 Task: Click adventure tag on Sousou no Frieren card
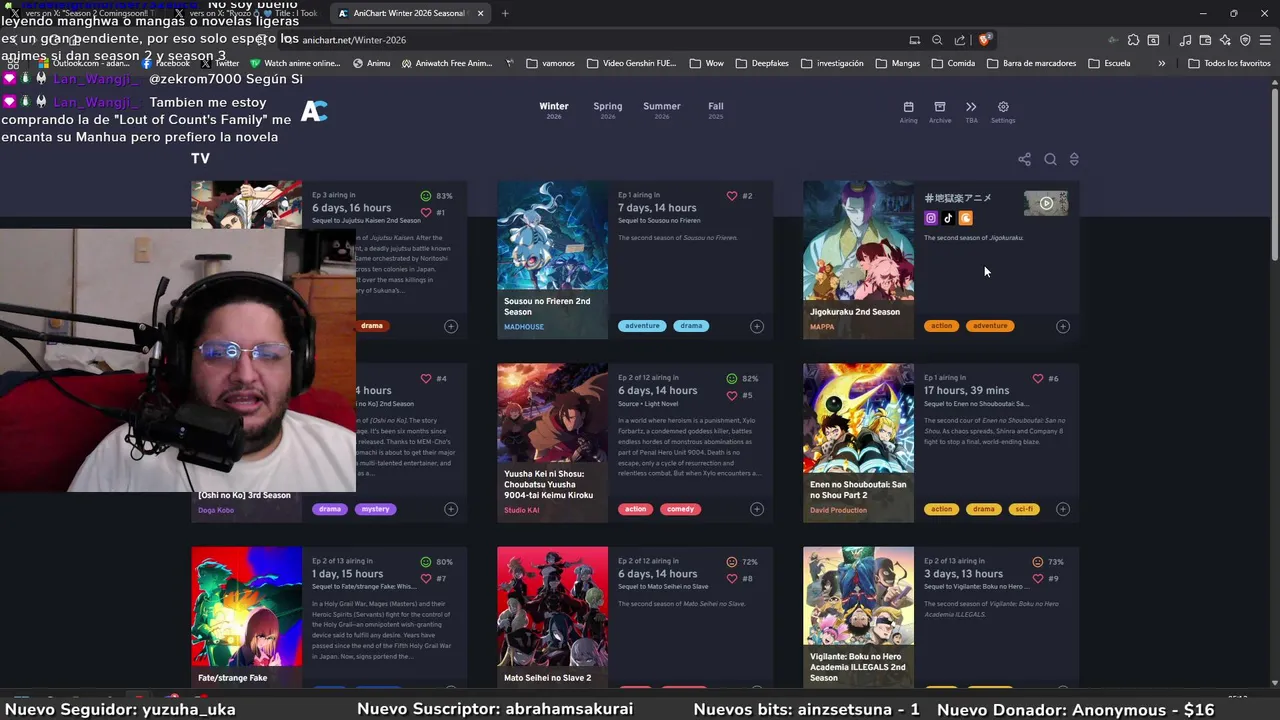[x=642, y=326]
